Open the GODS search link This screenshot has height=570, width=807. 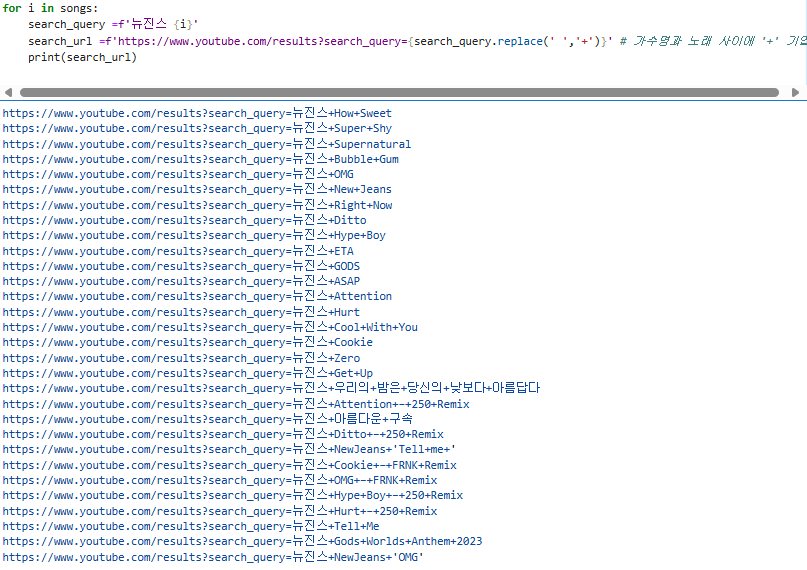[181, 266]
